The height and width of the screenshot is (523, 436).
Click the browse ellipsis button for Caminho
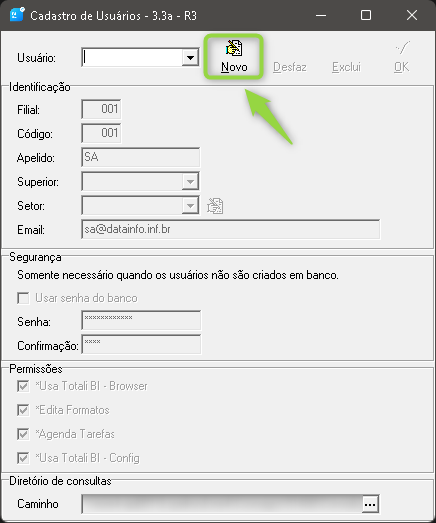[x=370, y=504]
